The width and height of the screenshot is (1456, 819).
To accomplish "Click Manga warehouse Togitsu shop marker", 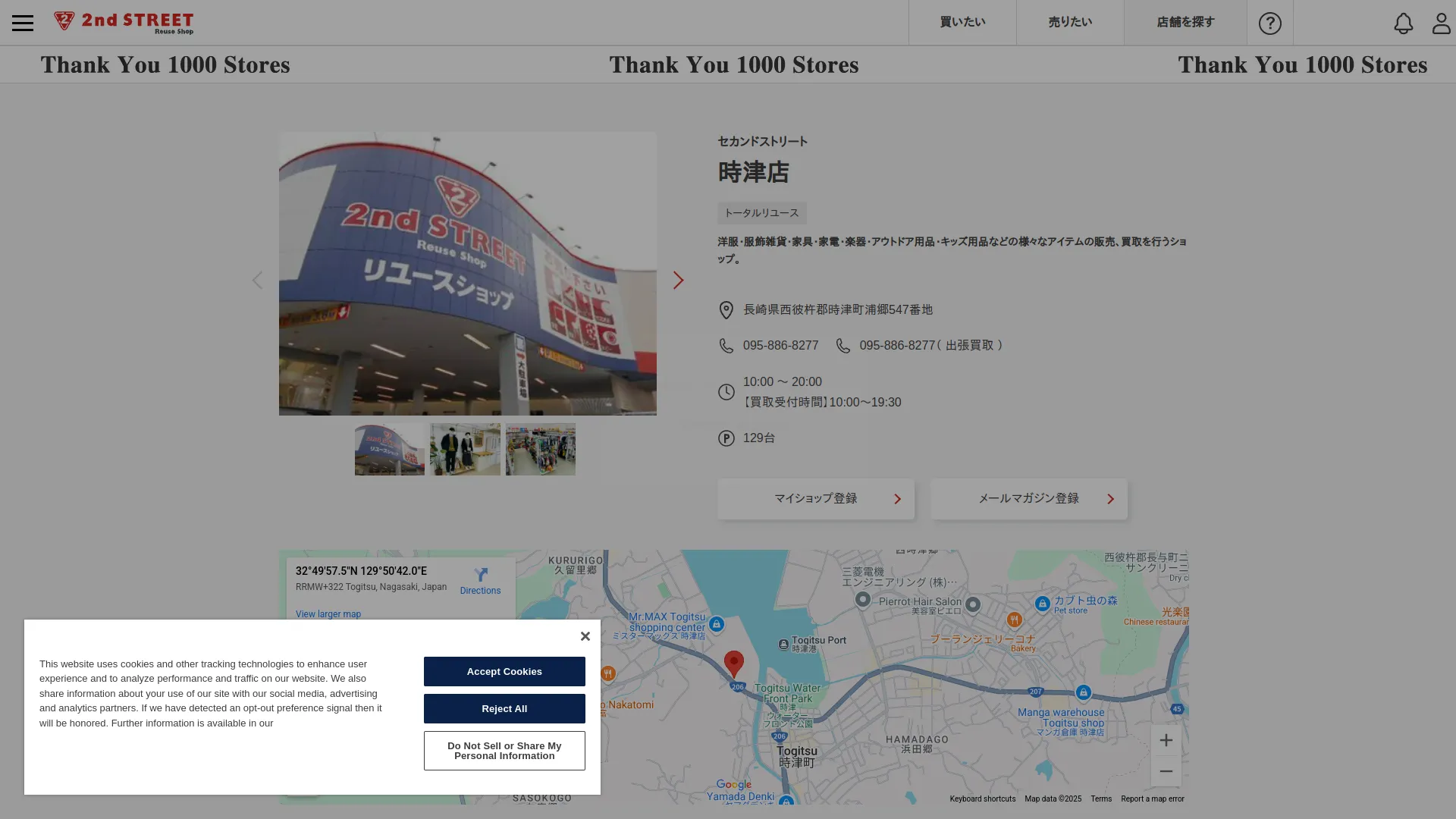I will [x=1084, y=692].
